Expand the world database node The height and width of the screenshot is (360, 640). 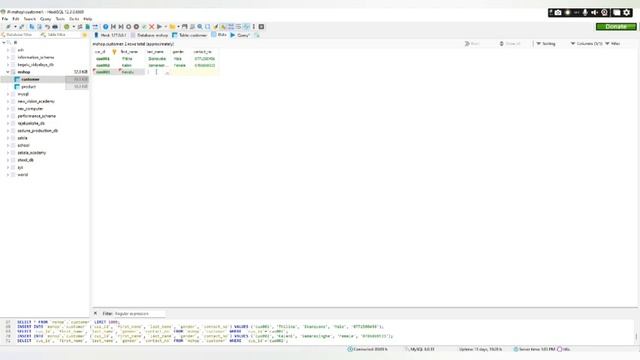pos(8,175)
